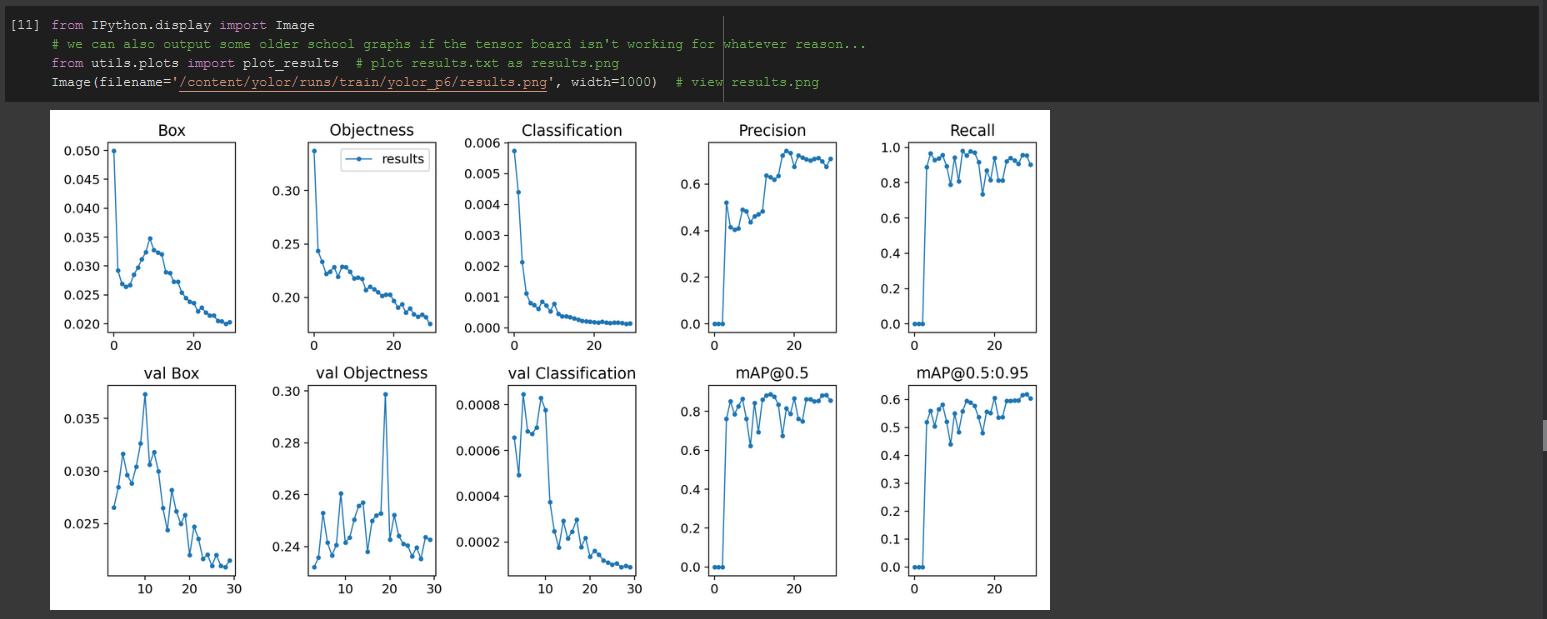Click the plot title reading only 'Classification'
1547x619 pixels.
coord(572,131)
